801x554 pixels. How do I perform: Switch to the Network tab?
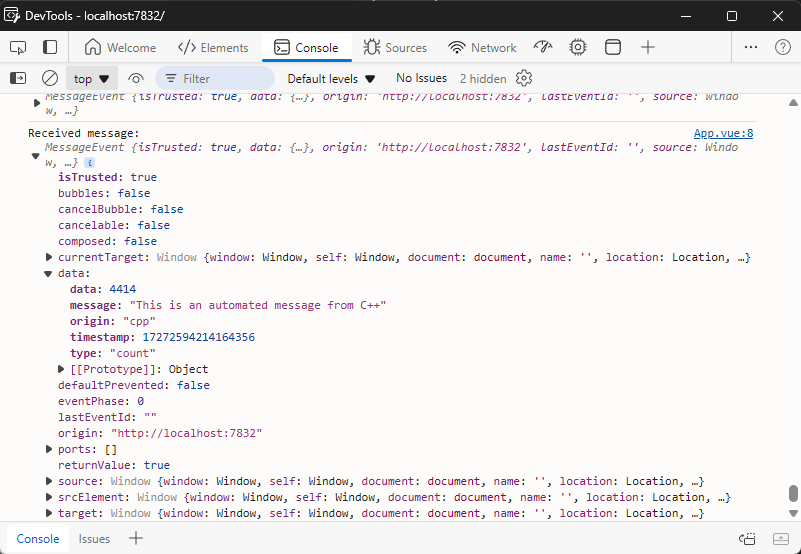tap(482, 47)
